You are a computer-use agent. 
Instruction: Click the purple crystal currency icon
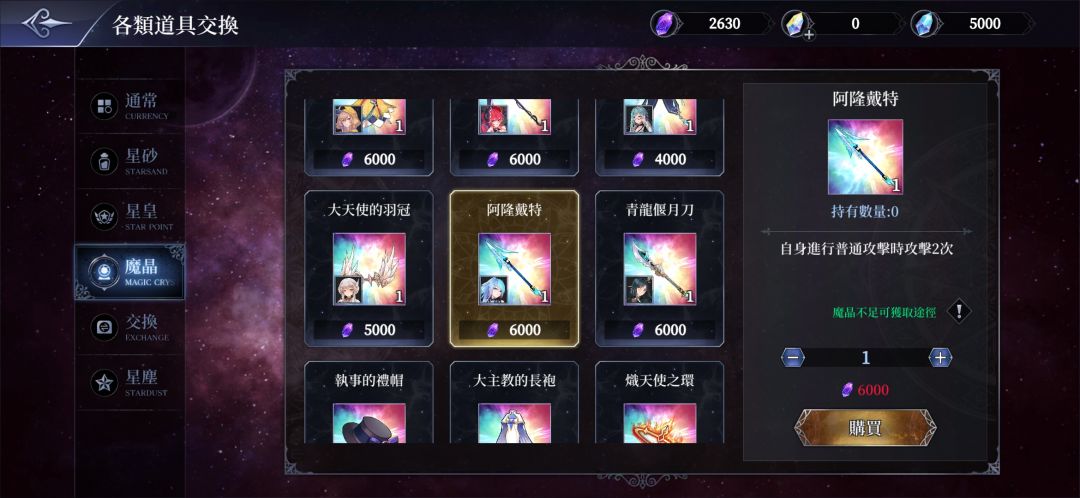coord(663,24)
